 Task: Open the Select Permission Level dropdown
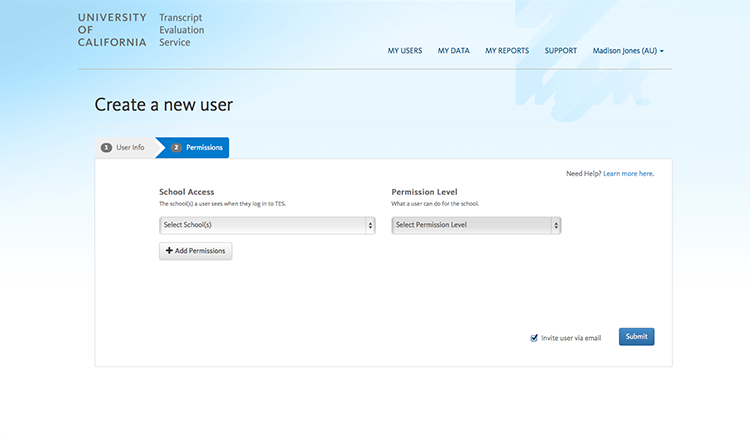pyautogui.click(x=476, y=225)
